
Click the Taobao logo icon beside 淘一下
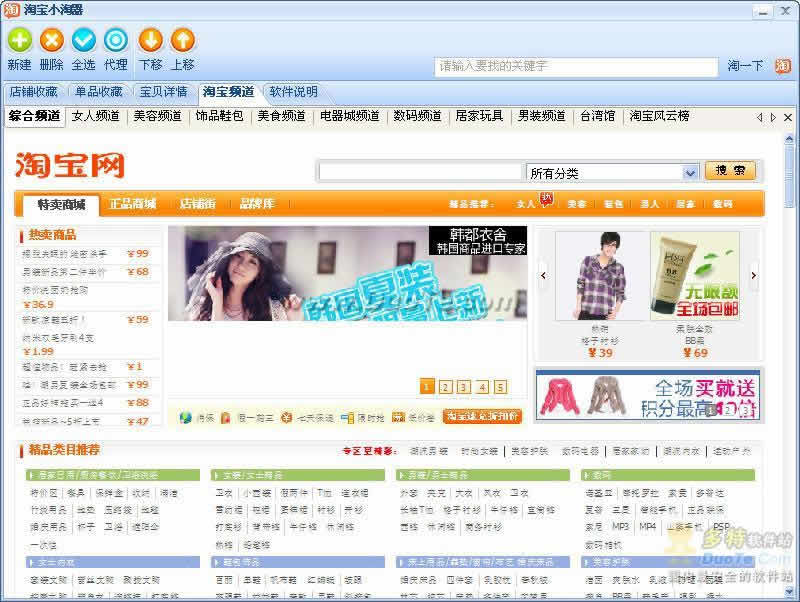782,66
